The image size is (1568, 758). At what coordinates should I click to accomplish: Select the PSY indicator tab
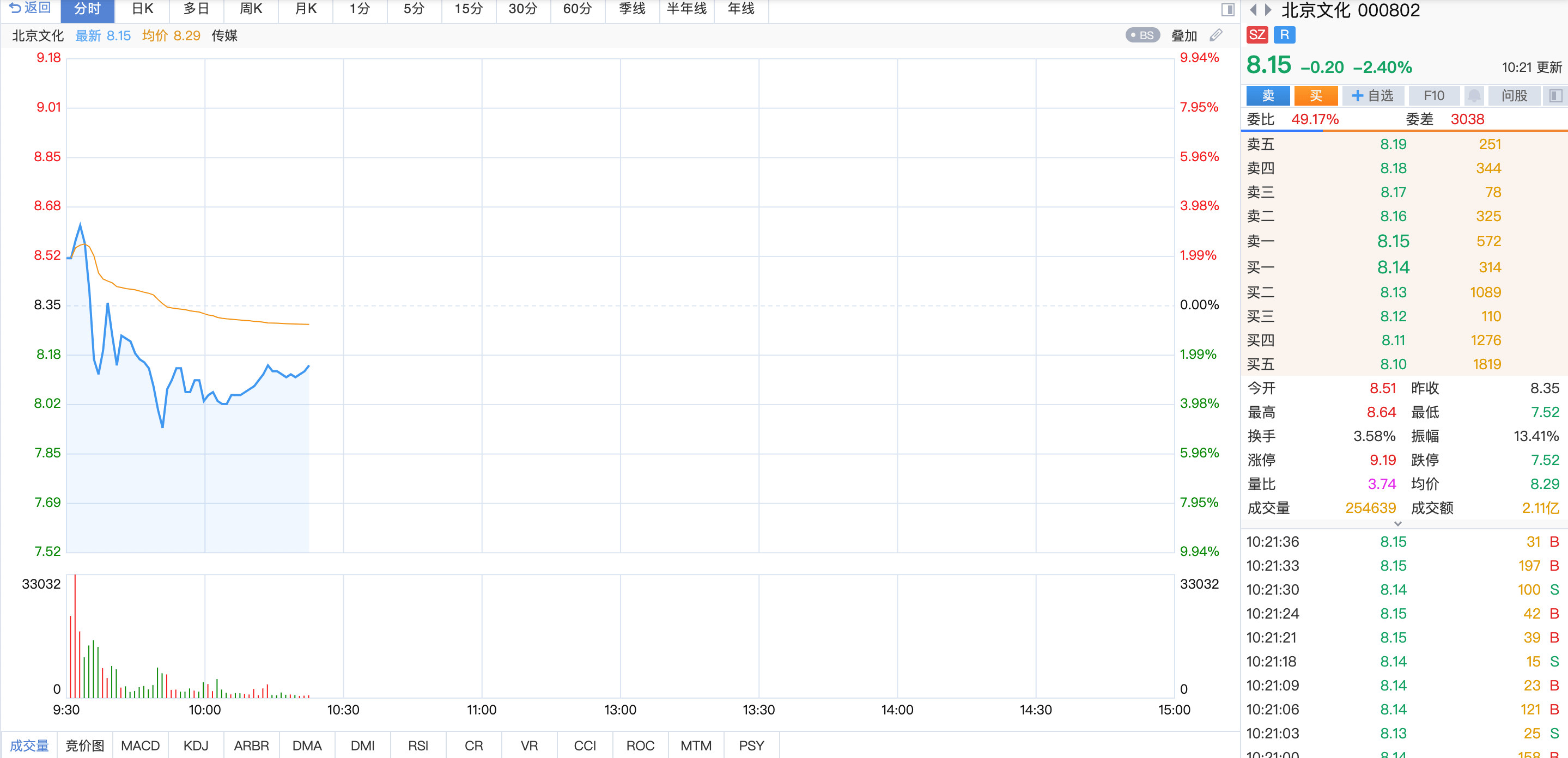pos(751,745)
